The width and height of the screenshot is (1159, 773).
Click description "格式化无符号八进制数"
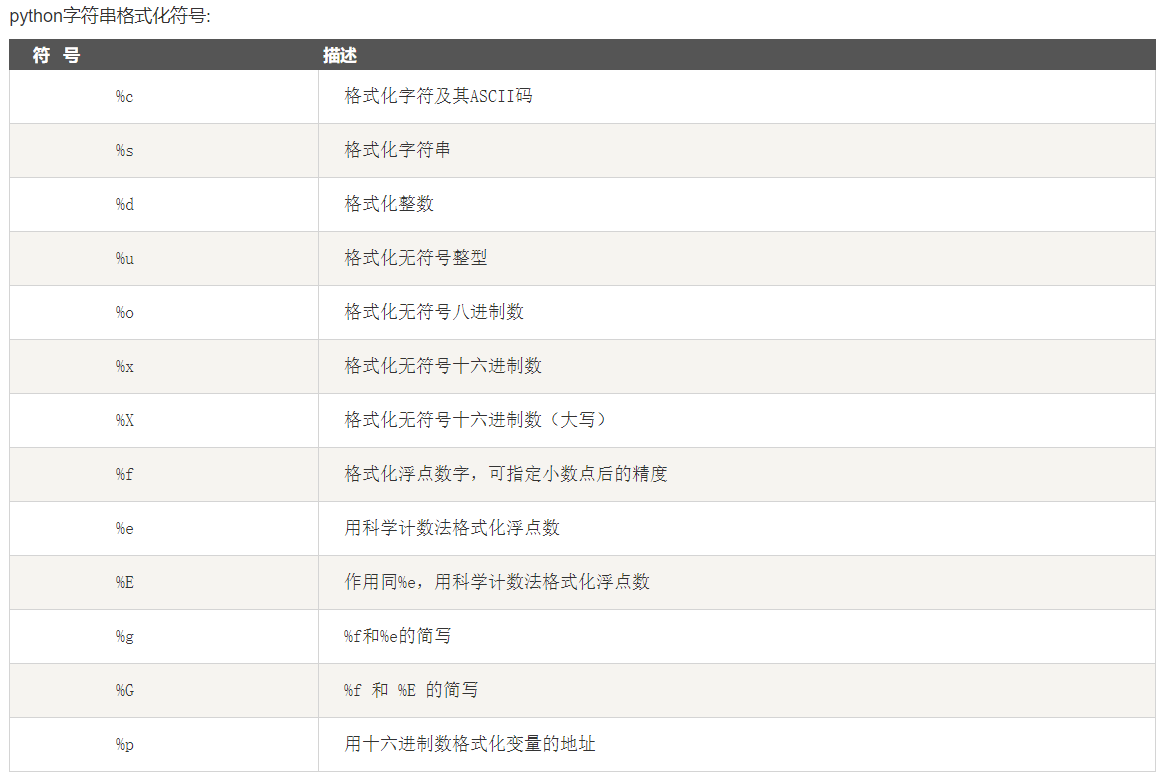pos(434,312)
